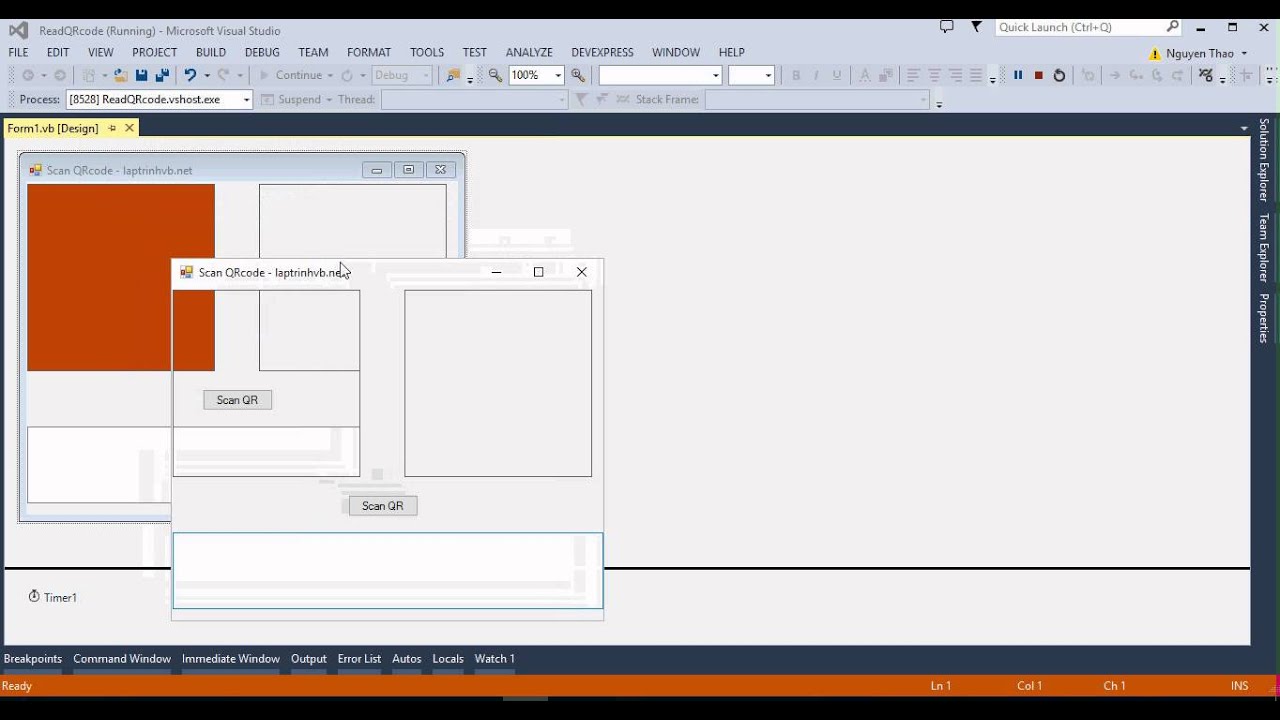Open the Properties side tab
The width and height of the screenshot is (1280, 720).
tap(1264, 318)
